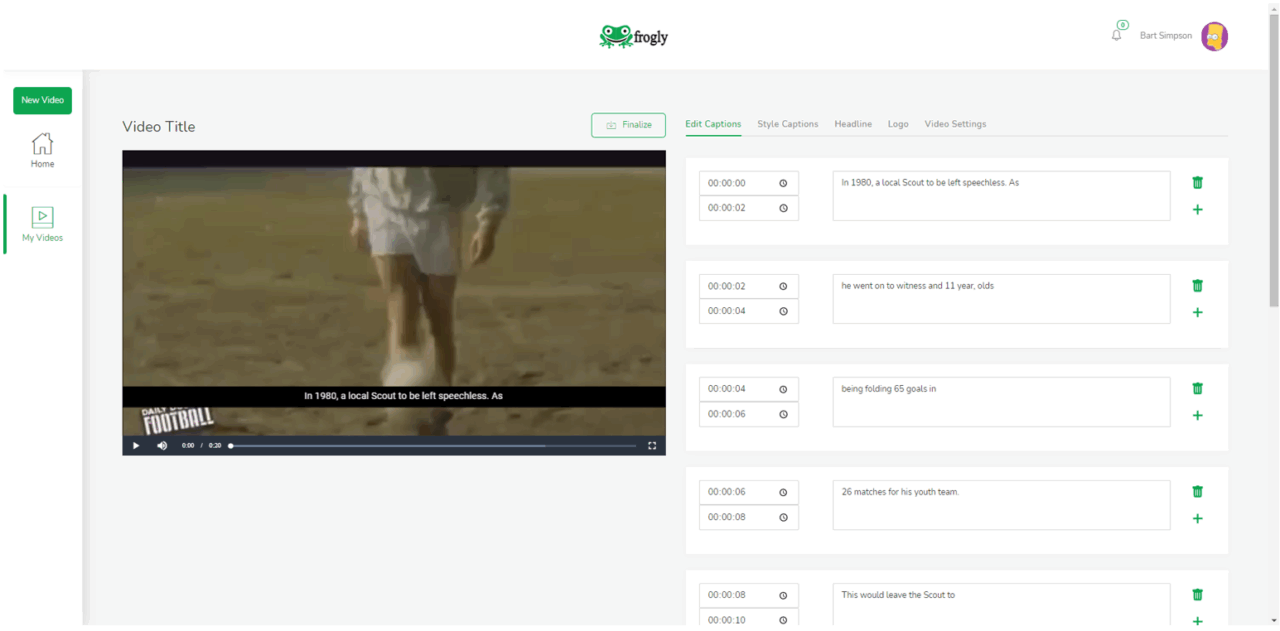This screenshot has width=1280, height=631.
Task: Switch to the Style Captions tab
Action: 787,124
